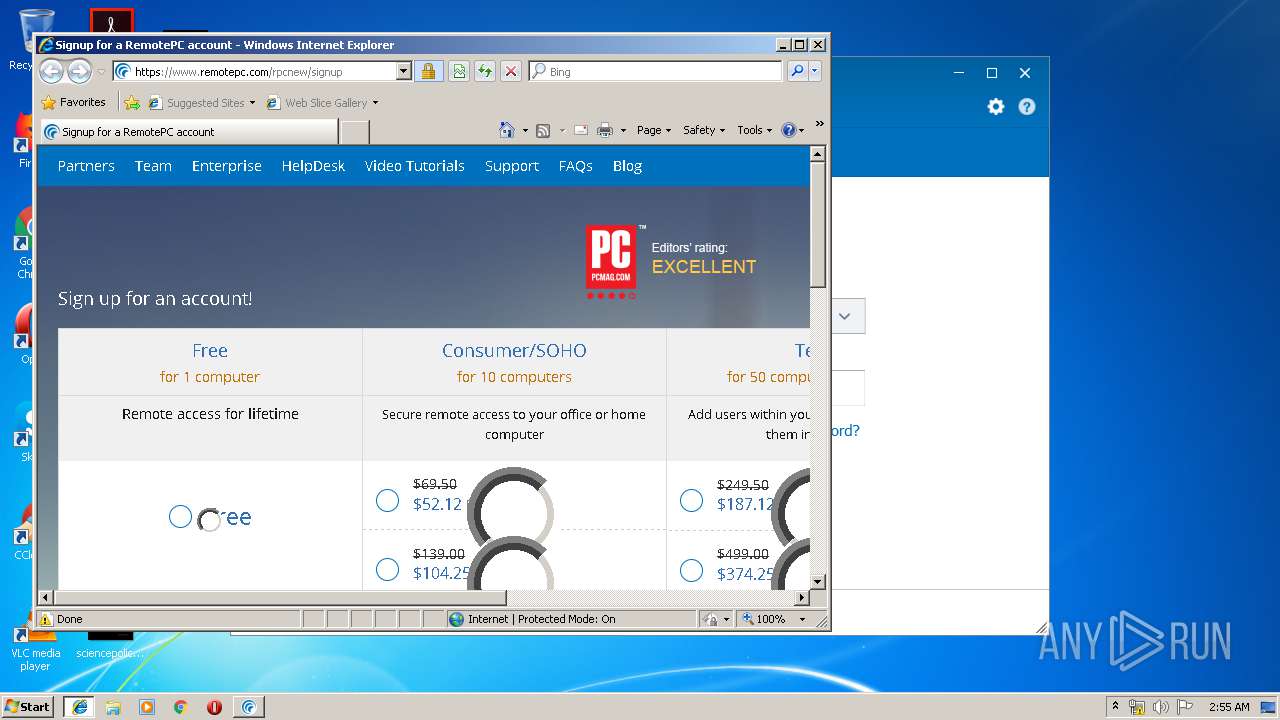Open Page menu in command bar
Screen dimensions: 1280x720
point(654,130)
